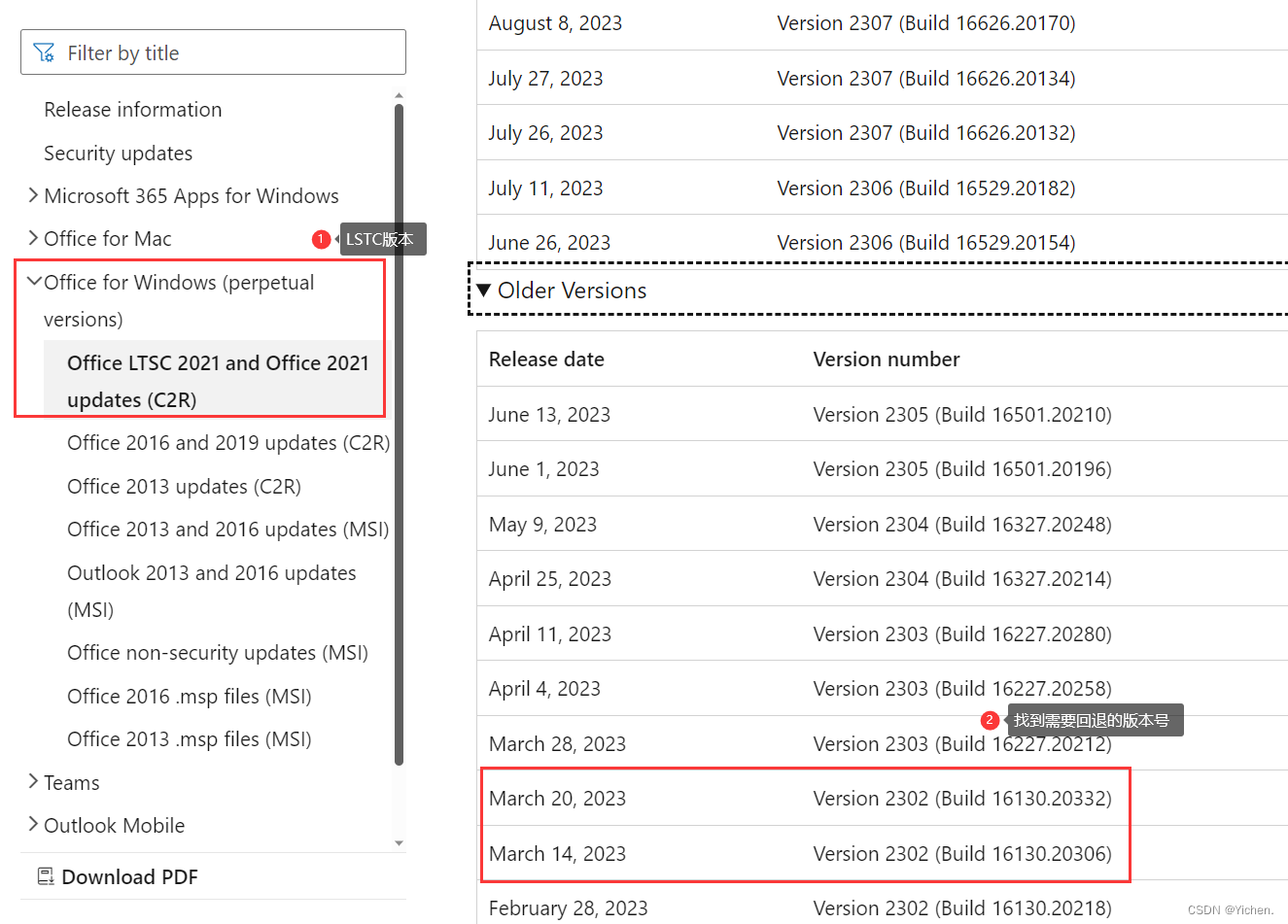Select Office LTSC 2021 and Office 2021 updates

218,381
